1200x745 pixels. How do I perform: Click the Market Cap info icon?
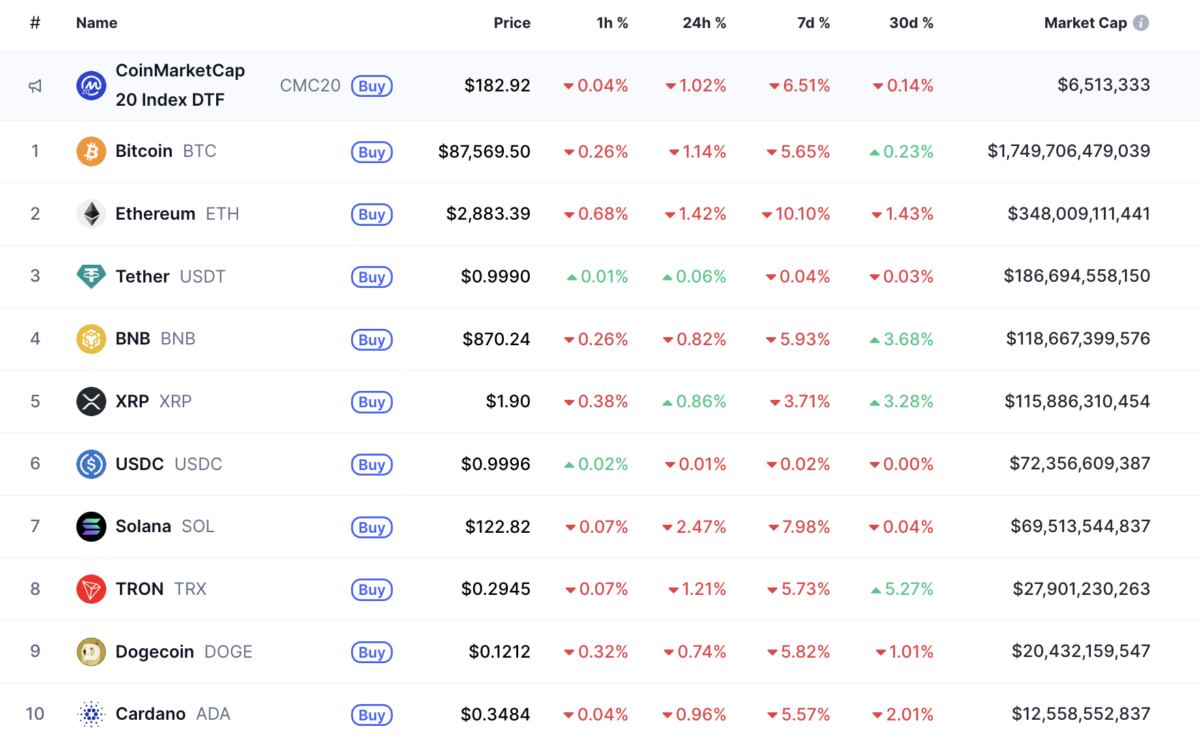(x=1141, y=23)
